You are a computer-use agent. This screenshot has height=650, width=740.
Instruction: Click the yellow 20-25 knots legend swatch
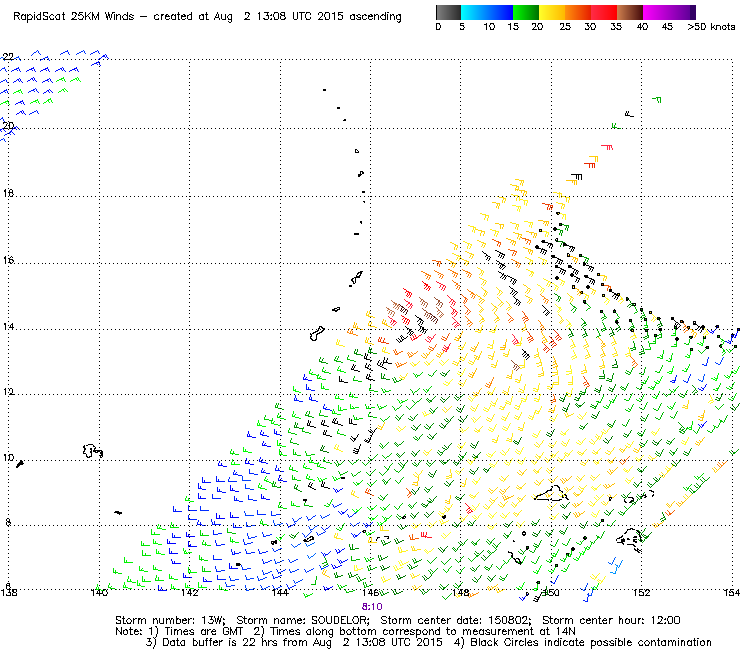(552, 12)
